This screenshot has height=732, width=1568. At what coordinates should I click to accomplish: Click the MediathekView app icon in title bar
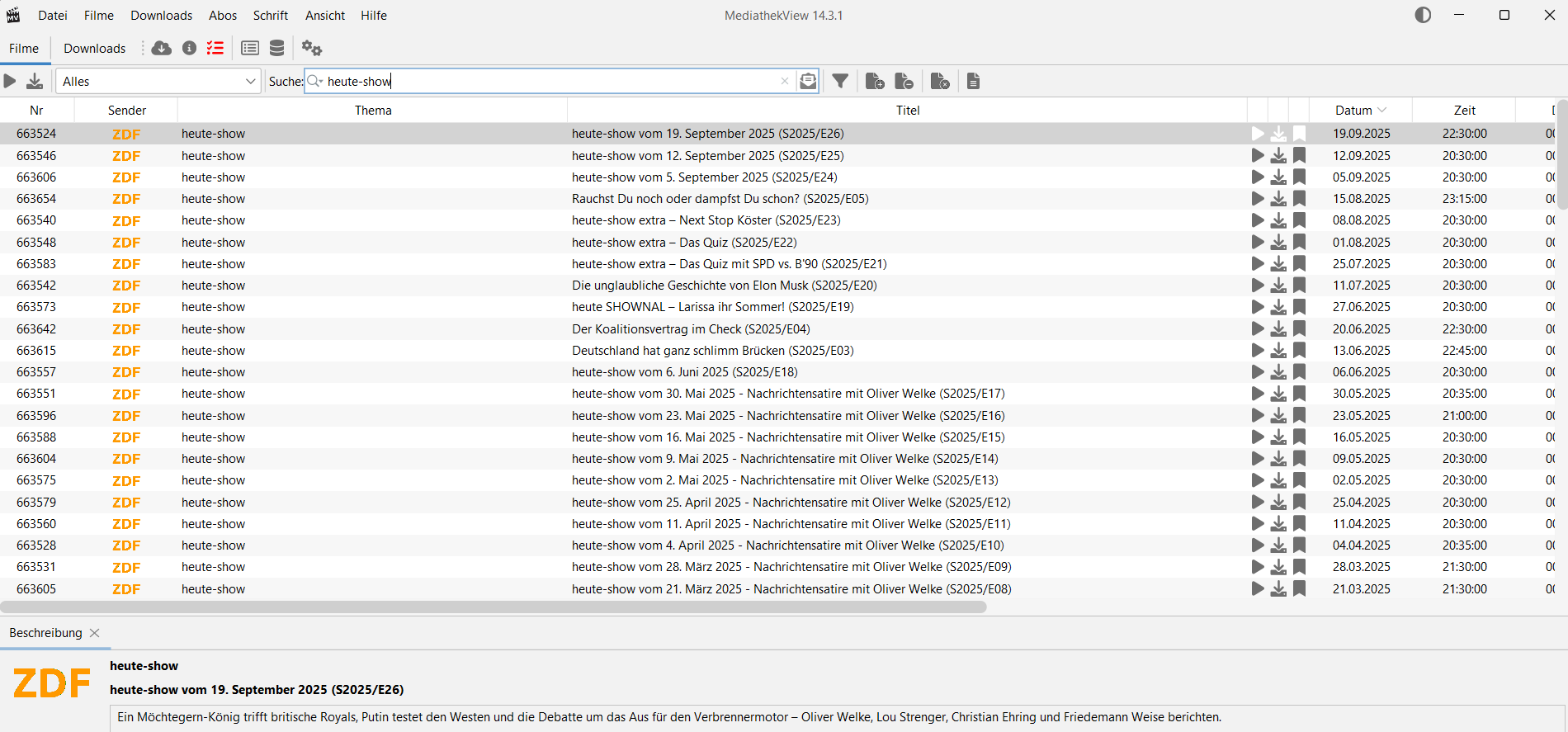pos(13,15)
